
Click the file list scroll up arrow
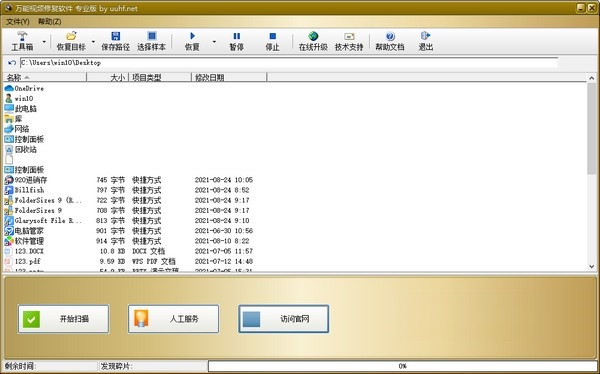(592, 78)
